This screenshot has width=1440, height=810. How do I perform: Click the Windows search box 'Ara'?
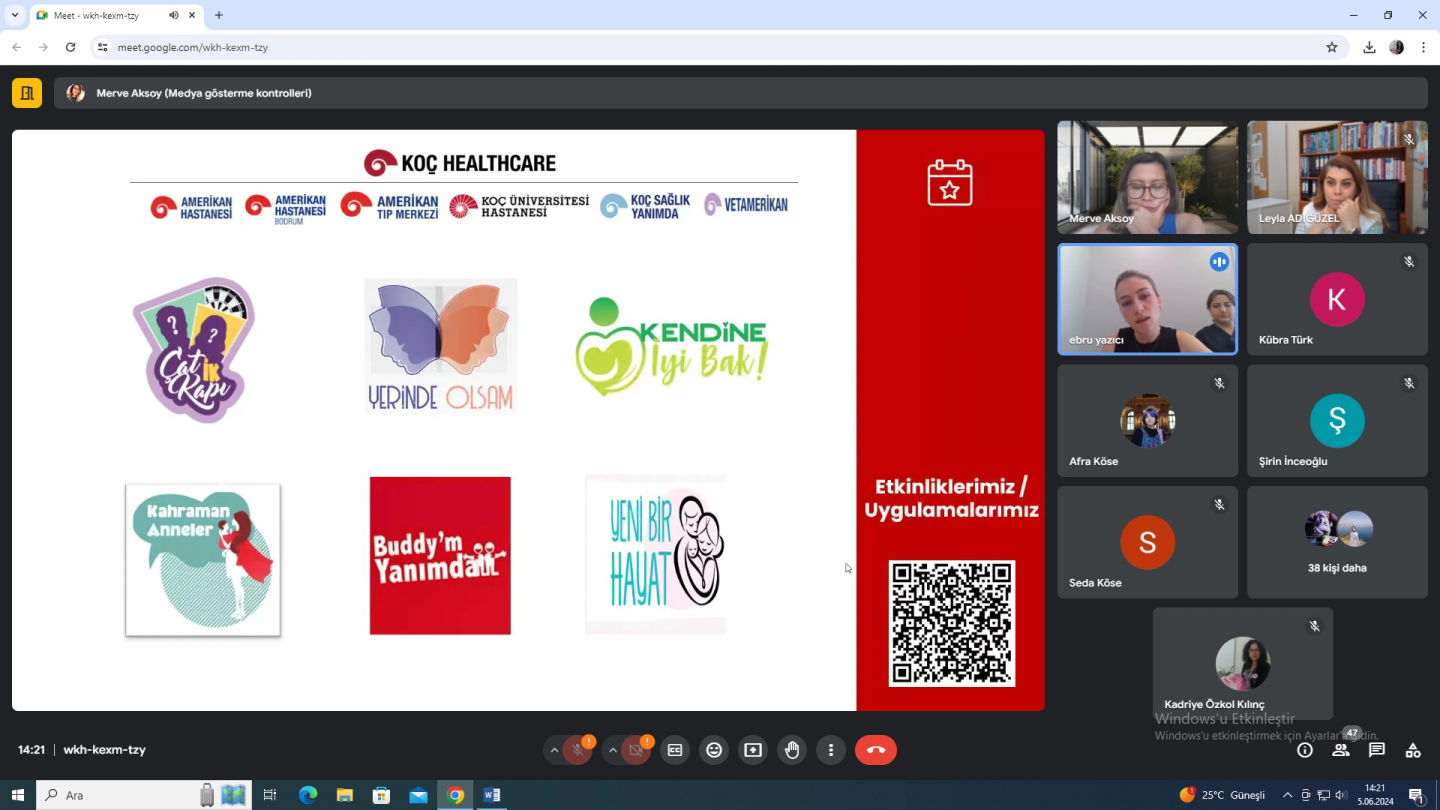click(144, 795)
